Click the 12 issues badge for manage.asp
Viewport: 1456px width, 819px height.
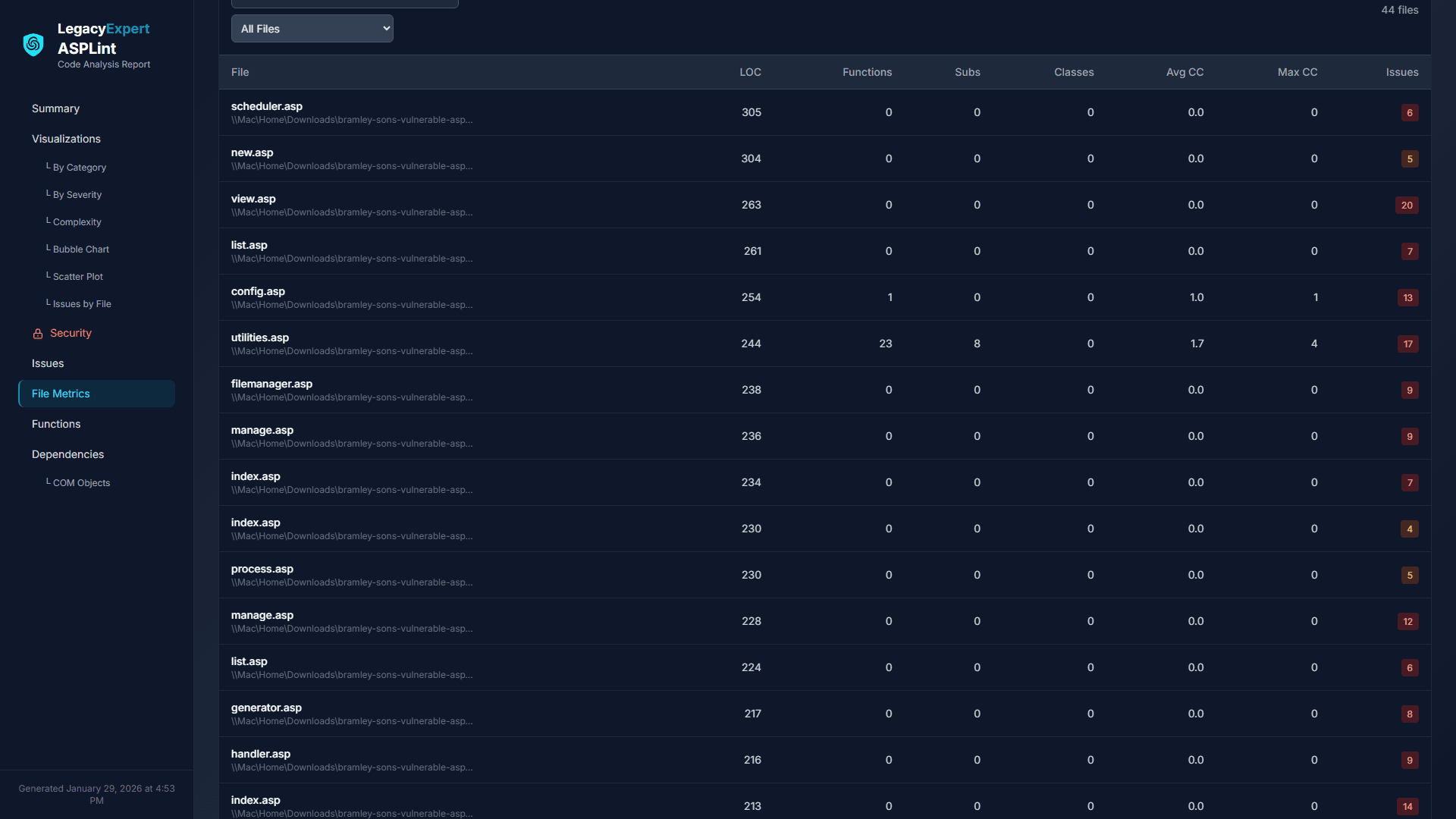[x=1407, y=622]
